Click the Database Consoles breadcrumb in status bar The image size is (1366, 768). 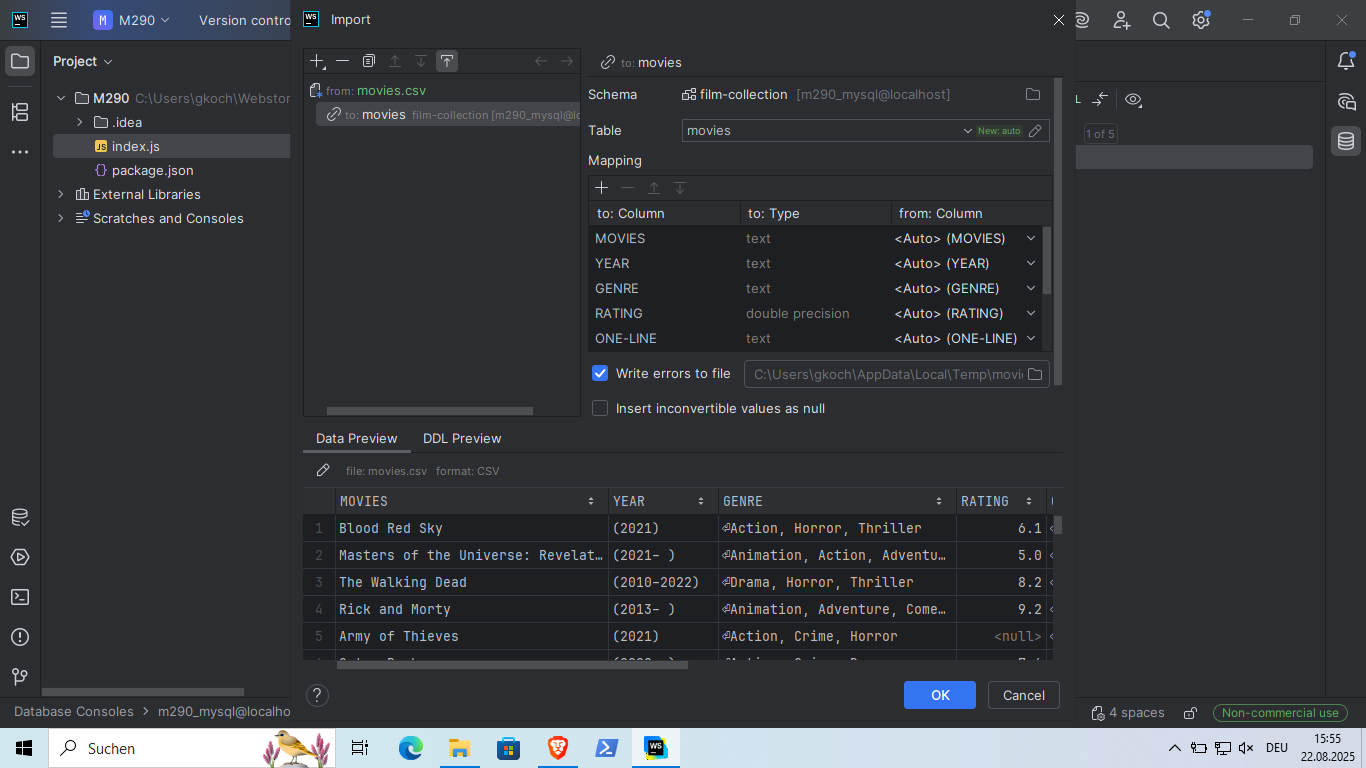pos(74,712)
